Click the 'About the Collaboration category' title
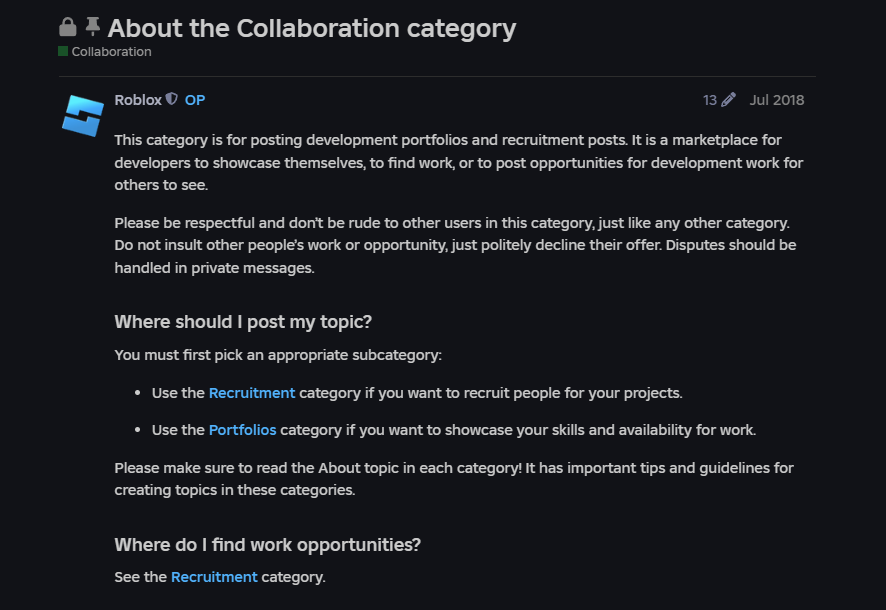This screenshot has height=610, width=886. (312, 28)
